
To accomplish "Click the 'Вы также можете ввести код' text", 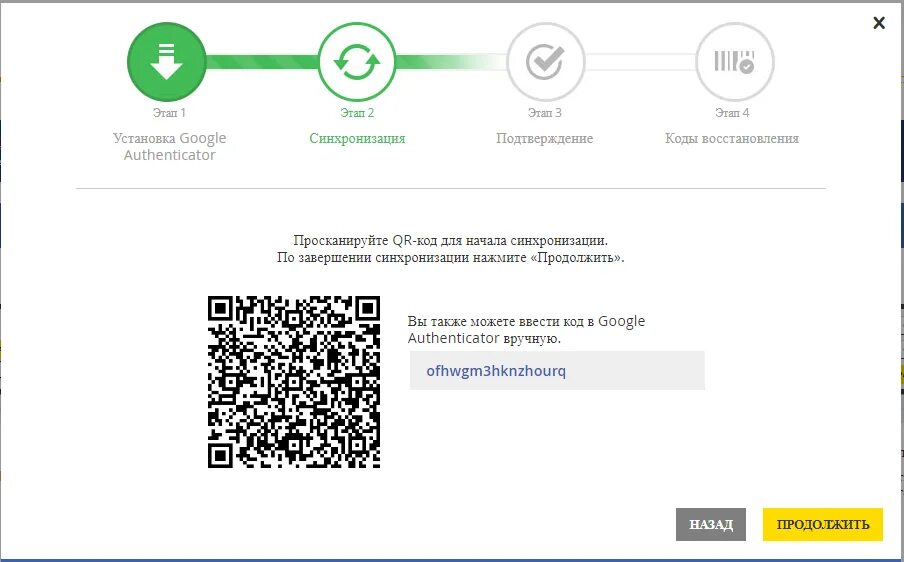I will [526, 330].
